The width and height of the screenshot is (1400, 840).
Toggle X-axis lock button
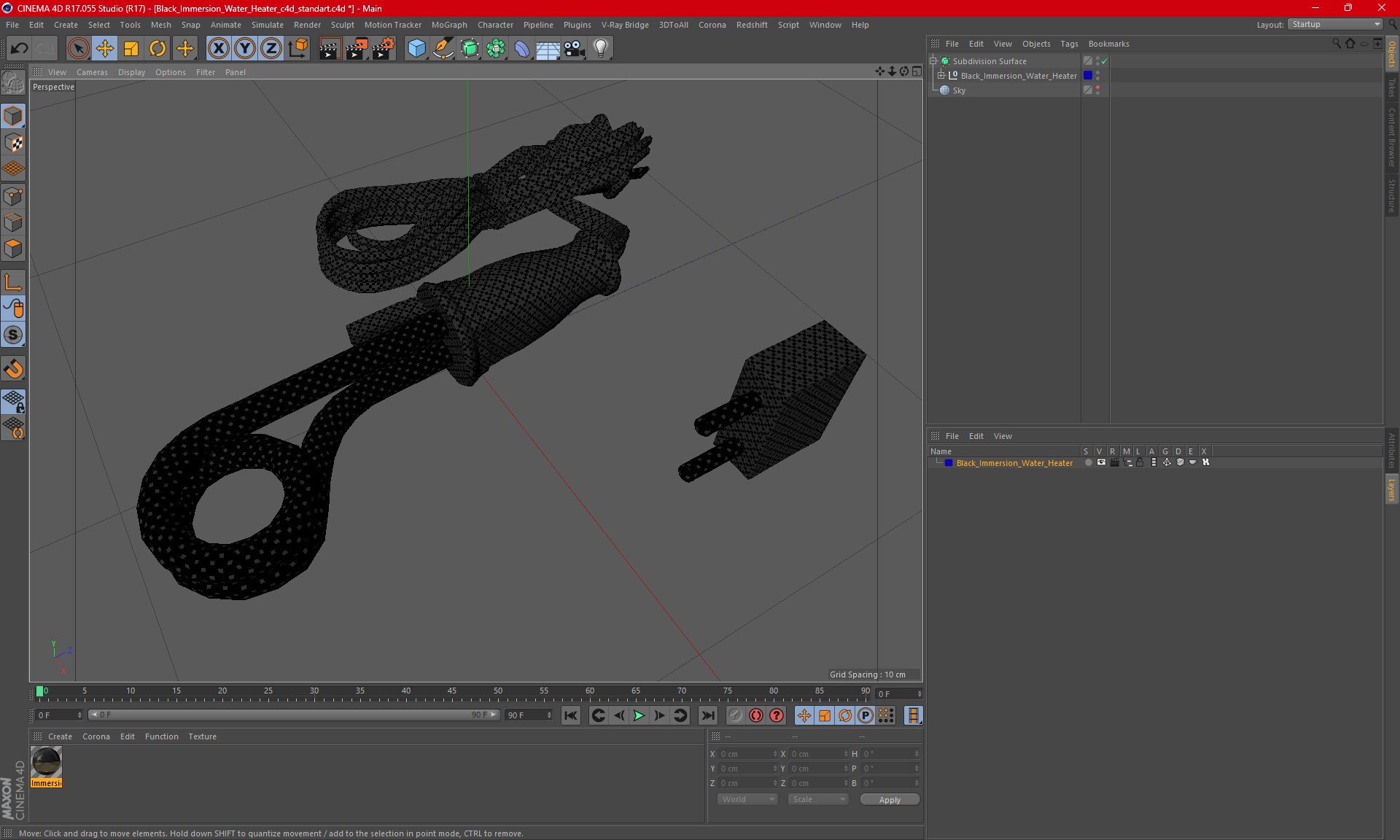(x=218, y=49)
